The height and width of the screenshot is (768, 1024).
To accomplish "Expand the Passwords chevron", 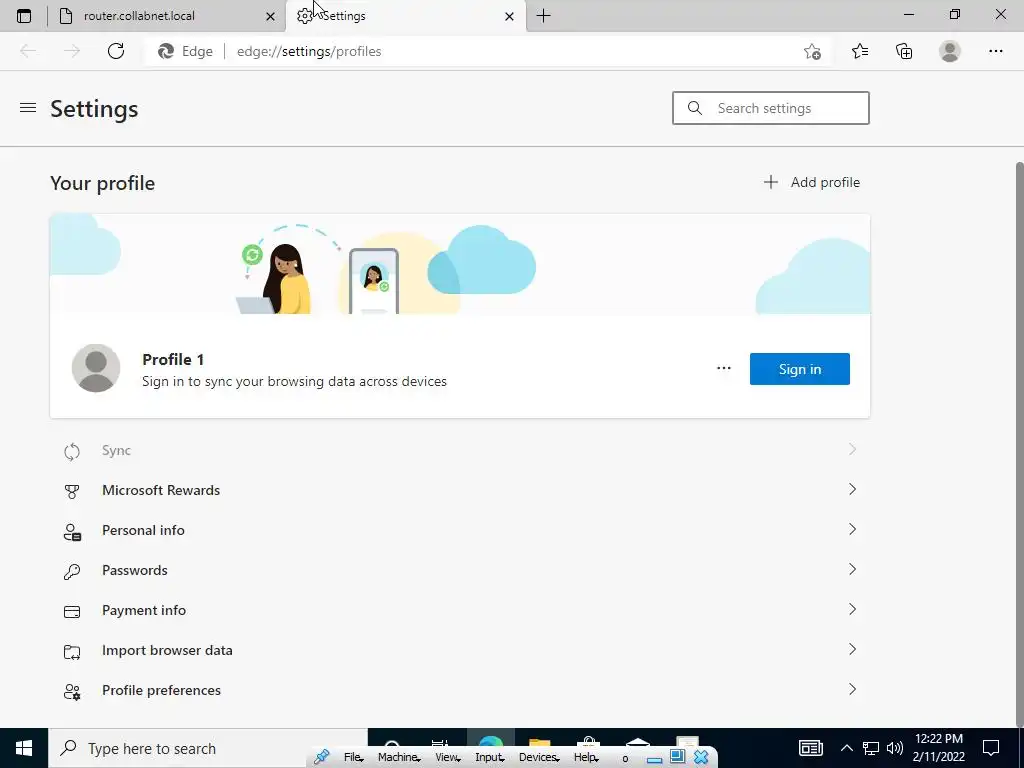I will (852, 569).
